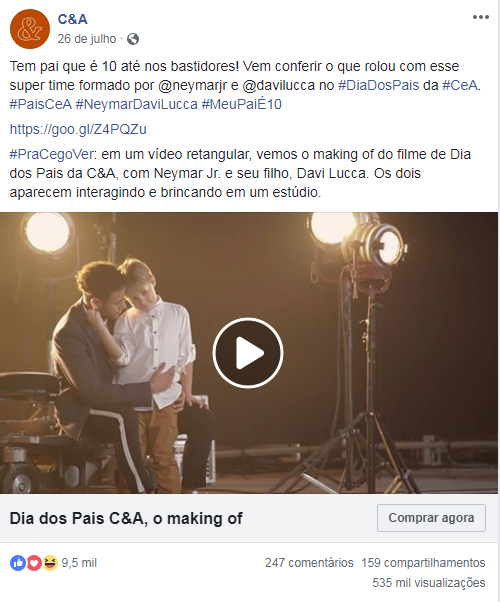Click the #PaisCeA hashtag
The image size is (500, 602).
click(41, 104)
